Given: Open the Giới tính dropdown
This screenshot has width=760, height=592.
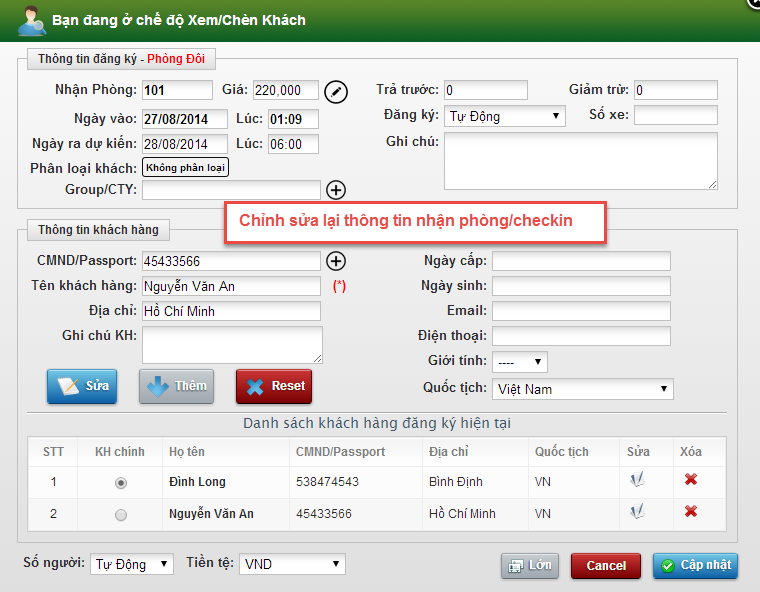Looking at the screenshot, I should 519,362.
